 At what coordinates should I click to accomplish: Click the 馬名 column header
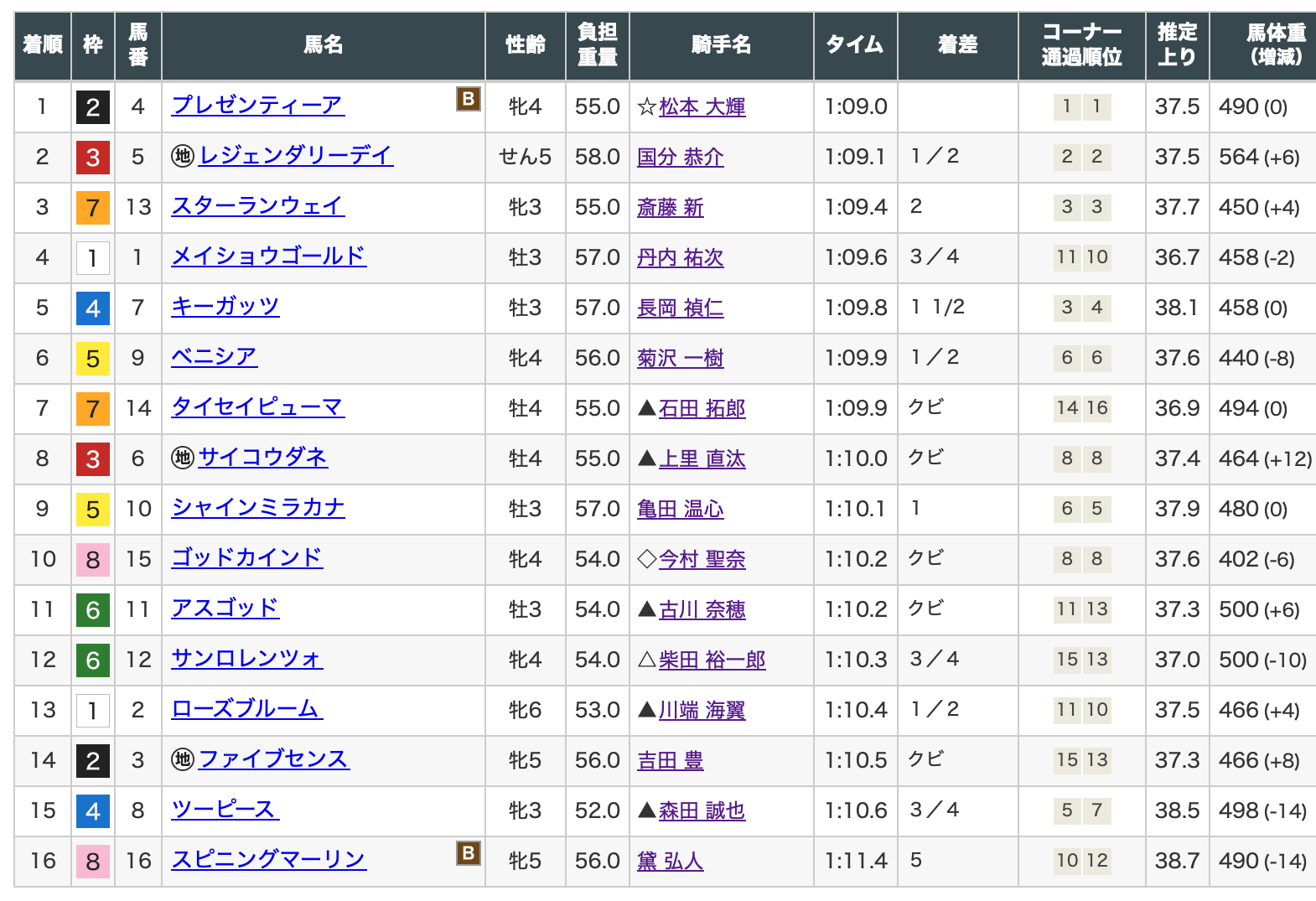[x=323, y=45]
